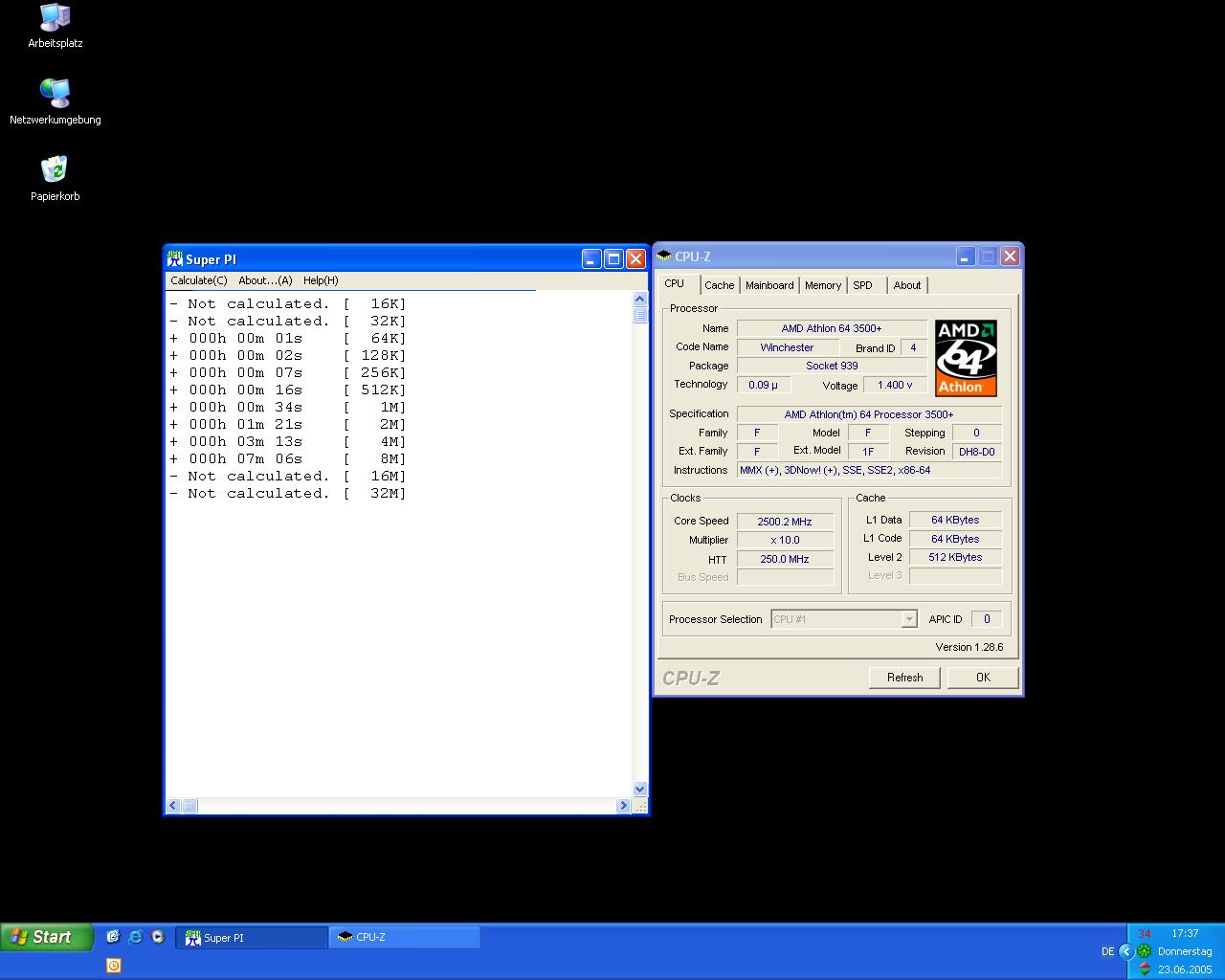Click the Voltage 1.400 v field

coord(895,385)
